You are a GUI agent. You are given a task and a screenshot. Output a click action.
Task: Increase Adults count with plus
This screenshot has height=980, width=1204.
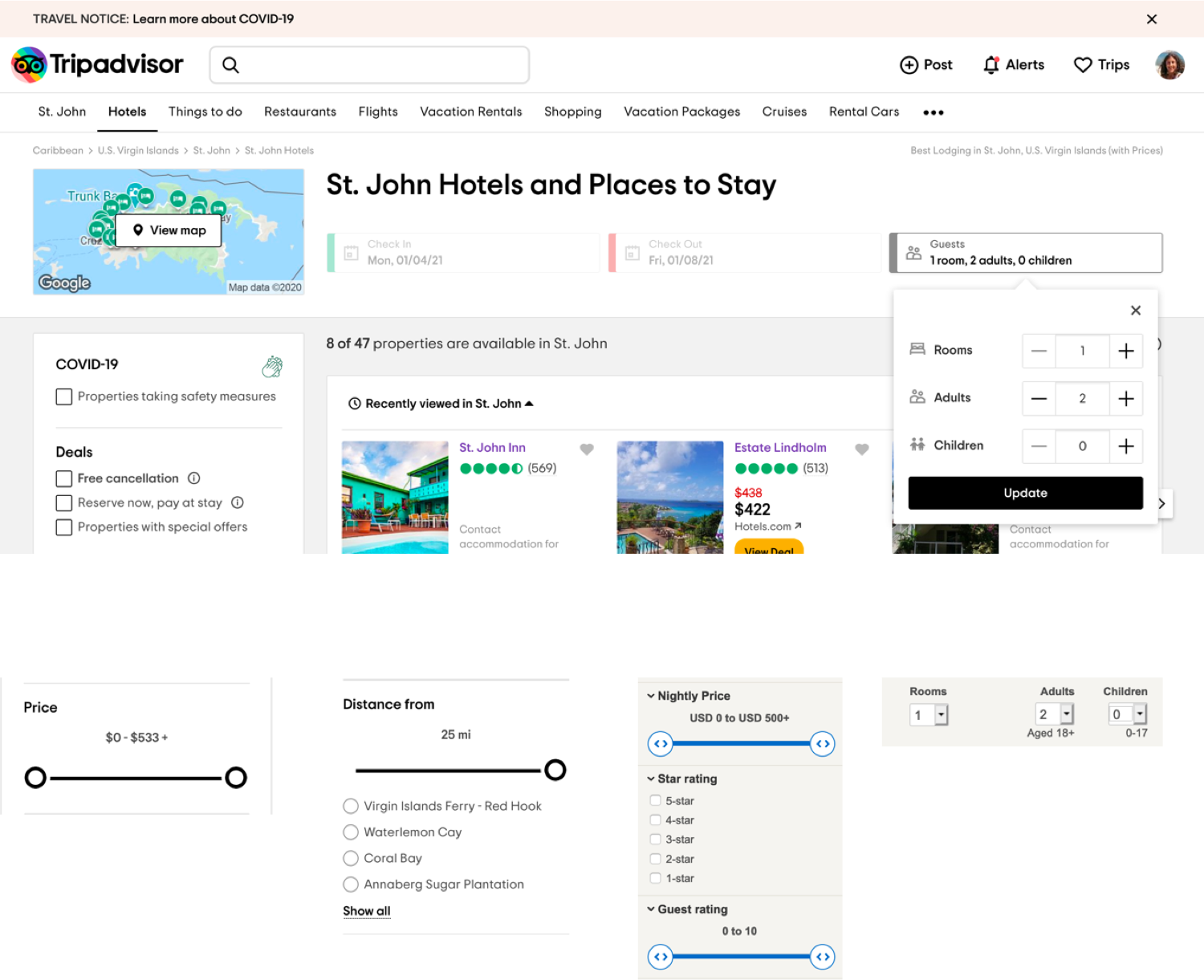pos(1125,399)
